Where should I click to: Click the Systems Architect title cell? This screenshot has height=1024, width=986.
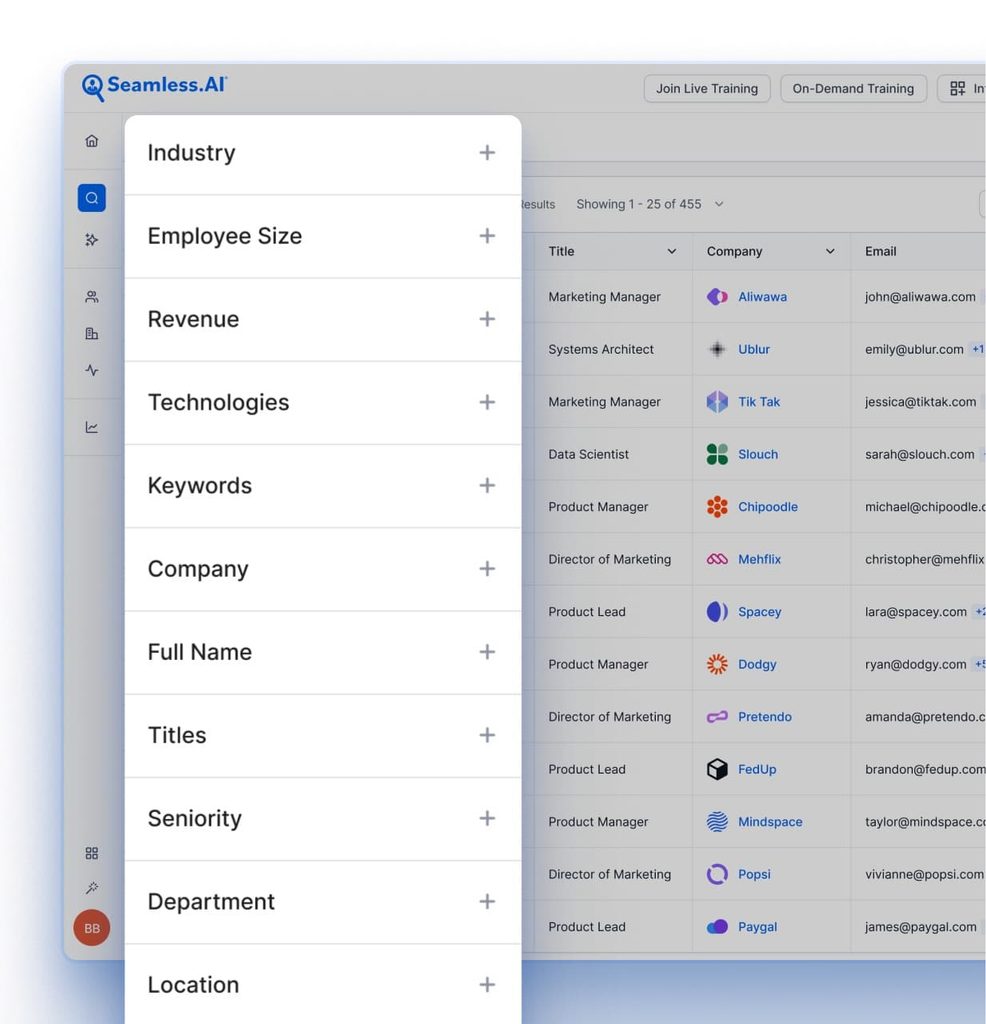click(x=601, y=349)
